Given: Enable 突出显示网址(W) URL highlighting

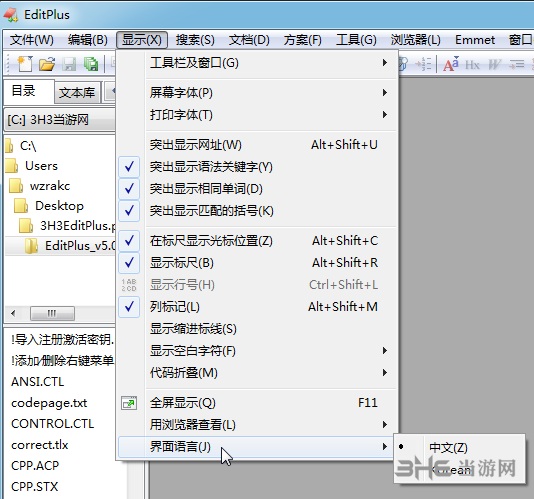Looking at the screenshot, I should coord(258,145).
